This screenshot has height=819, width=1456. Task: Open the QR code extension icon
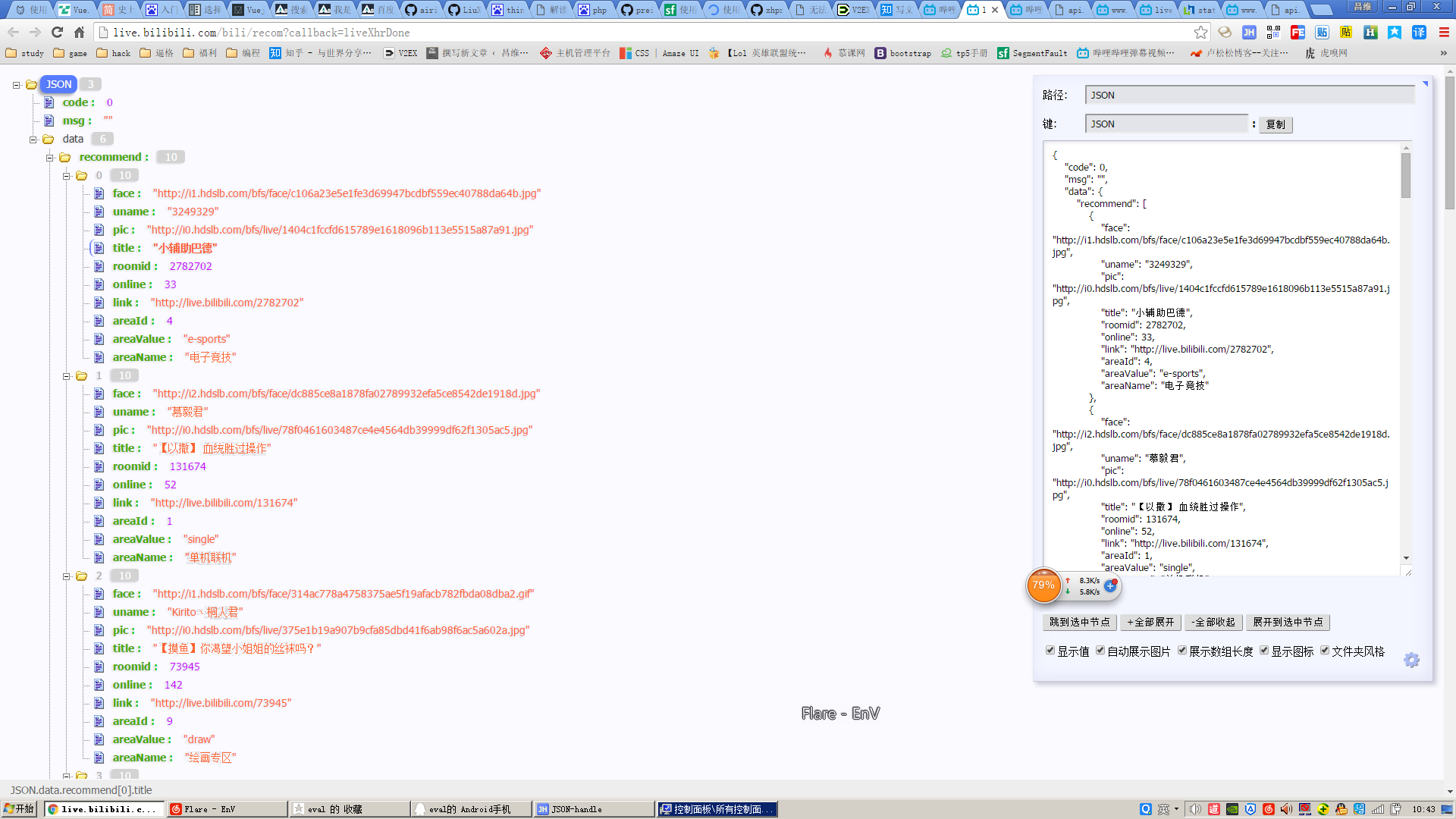coord(1273,33)
